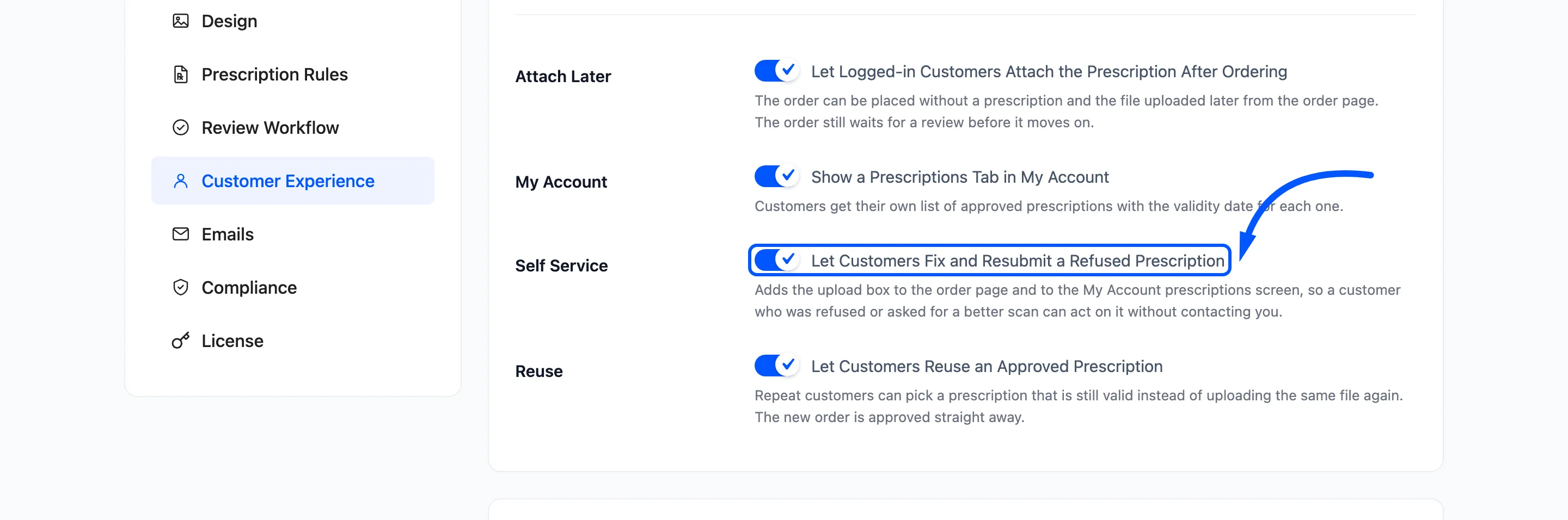This screenshot has width=1568, height=520.
Task: Click the Review Workflow checkmark circle icon
Action: coord(181,128)
